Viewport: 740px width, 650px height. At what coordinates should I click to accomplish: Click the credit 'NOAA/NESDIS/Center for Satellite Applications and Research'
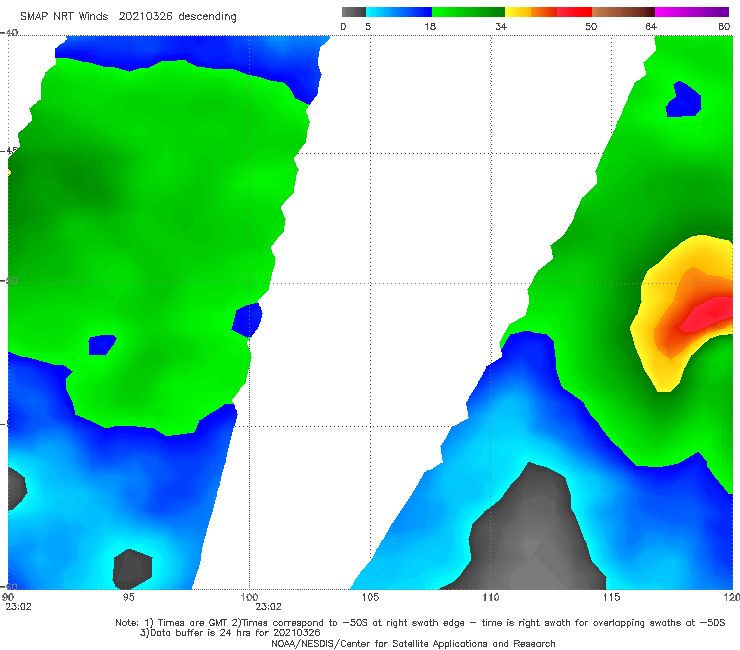pyautogui.click(x=413, y=643)
